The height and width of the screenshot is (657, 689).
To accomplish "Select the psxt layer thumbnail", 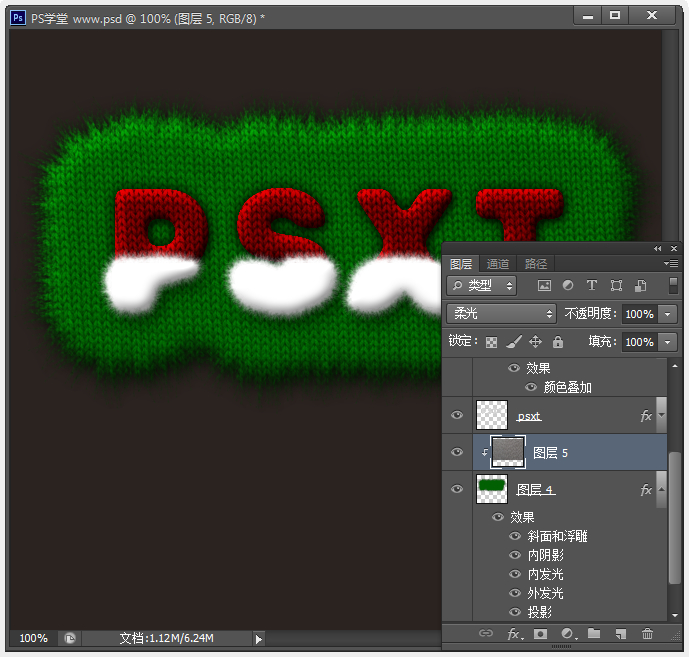I will pyautogui.click(x=492, y=415).
